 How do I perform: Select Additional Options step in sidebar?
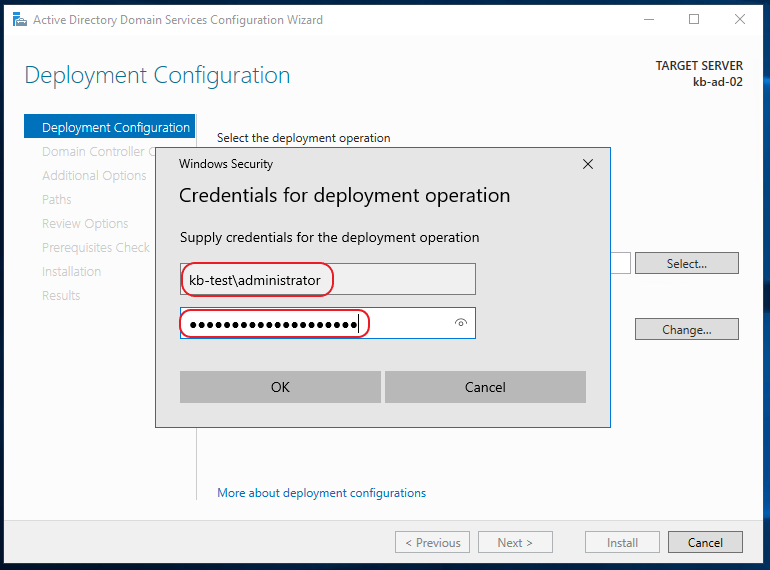click(94, 175)
